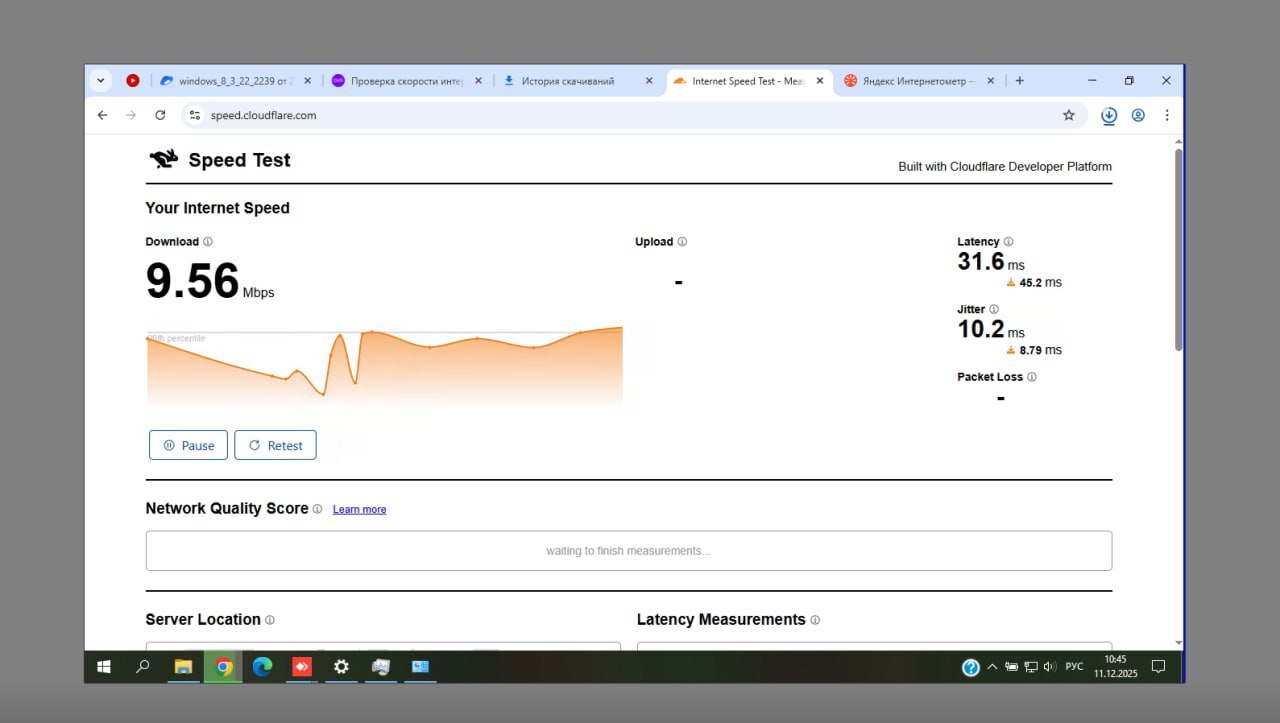Pause the running speed test
1280x723 pixels.
[x=188, y=446]
